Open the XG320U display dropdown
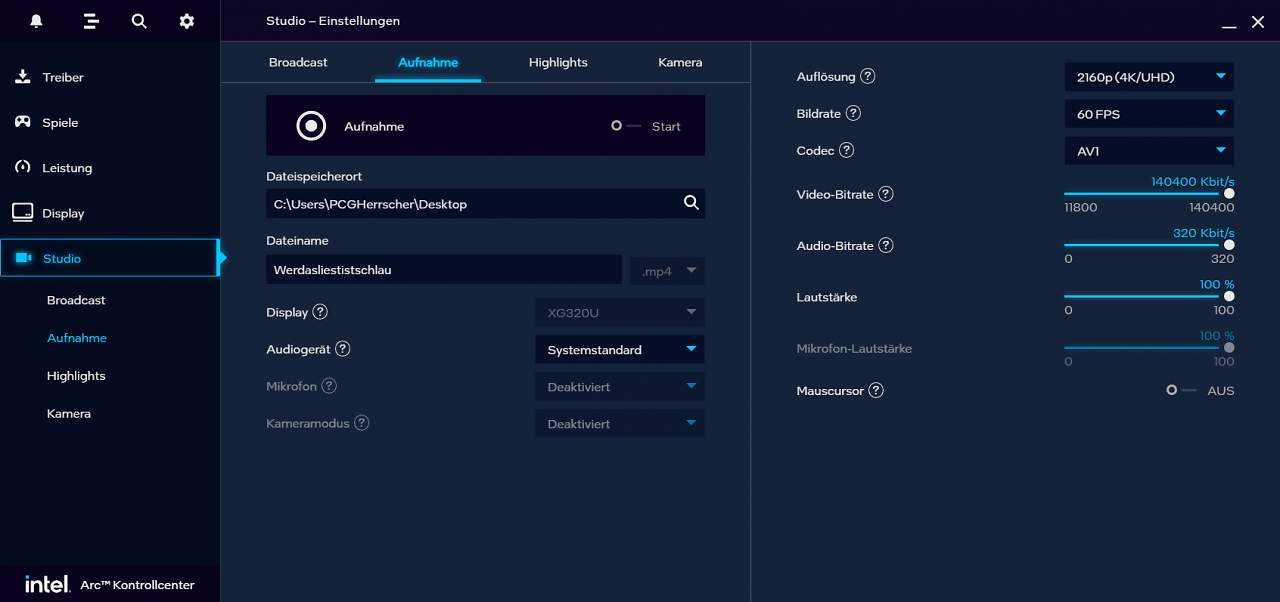The height and width of the screenshot is (602, 1280). point(620,312)
